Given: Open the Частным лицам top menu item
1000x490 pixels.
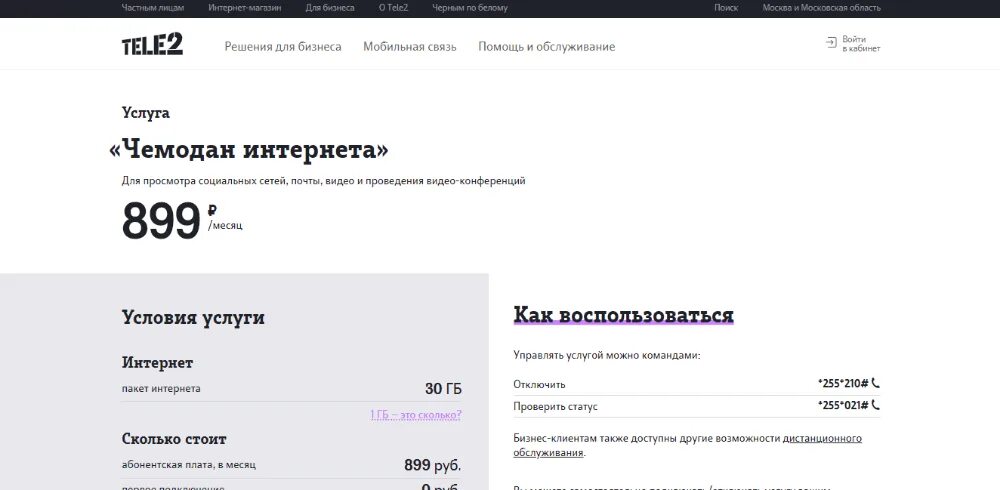Looking at the screenshot, I should click(x=153, y=8).
